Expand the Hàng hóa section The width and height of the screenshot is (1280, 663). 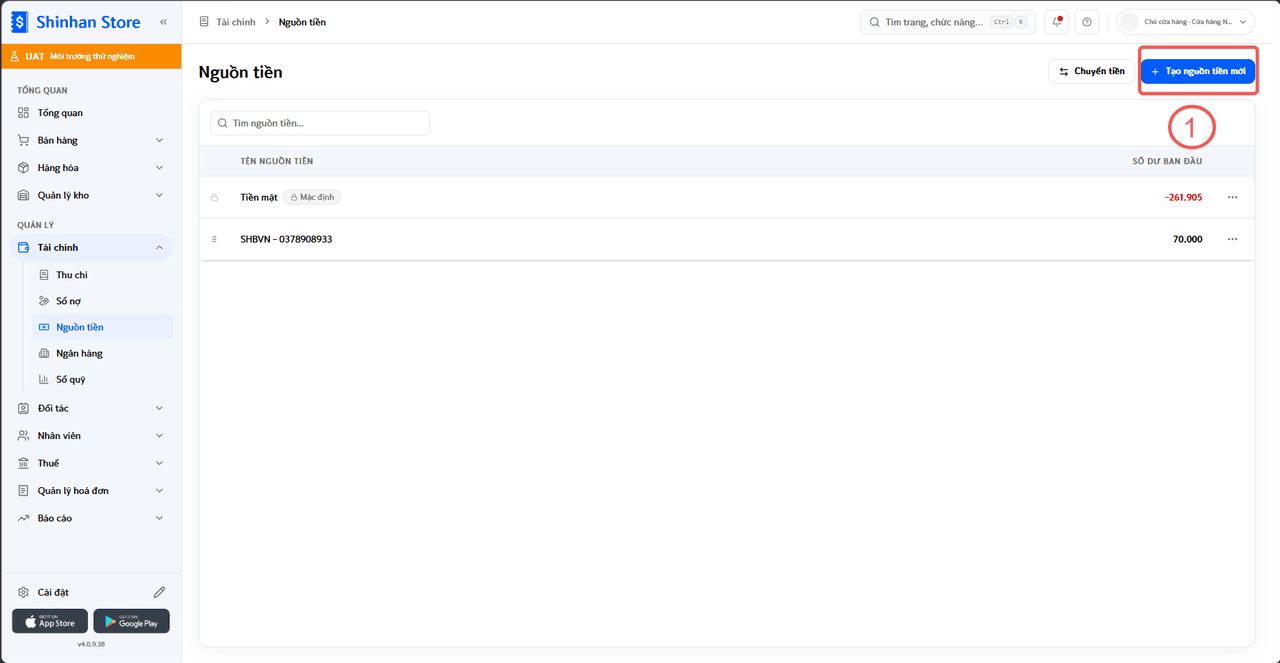pos(91,168)
